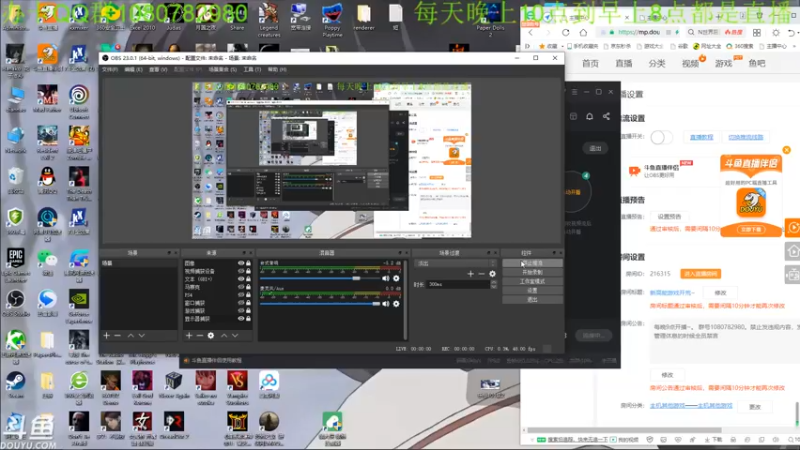Screen dimensions: 800x450
Task: Toggle visibility of the 图像 source
Action: (x=241, y=263)
